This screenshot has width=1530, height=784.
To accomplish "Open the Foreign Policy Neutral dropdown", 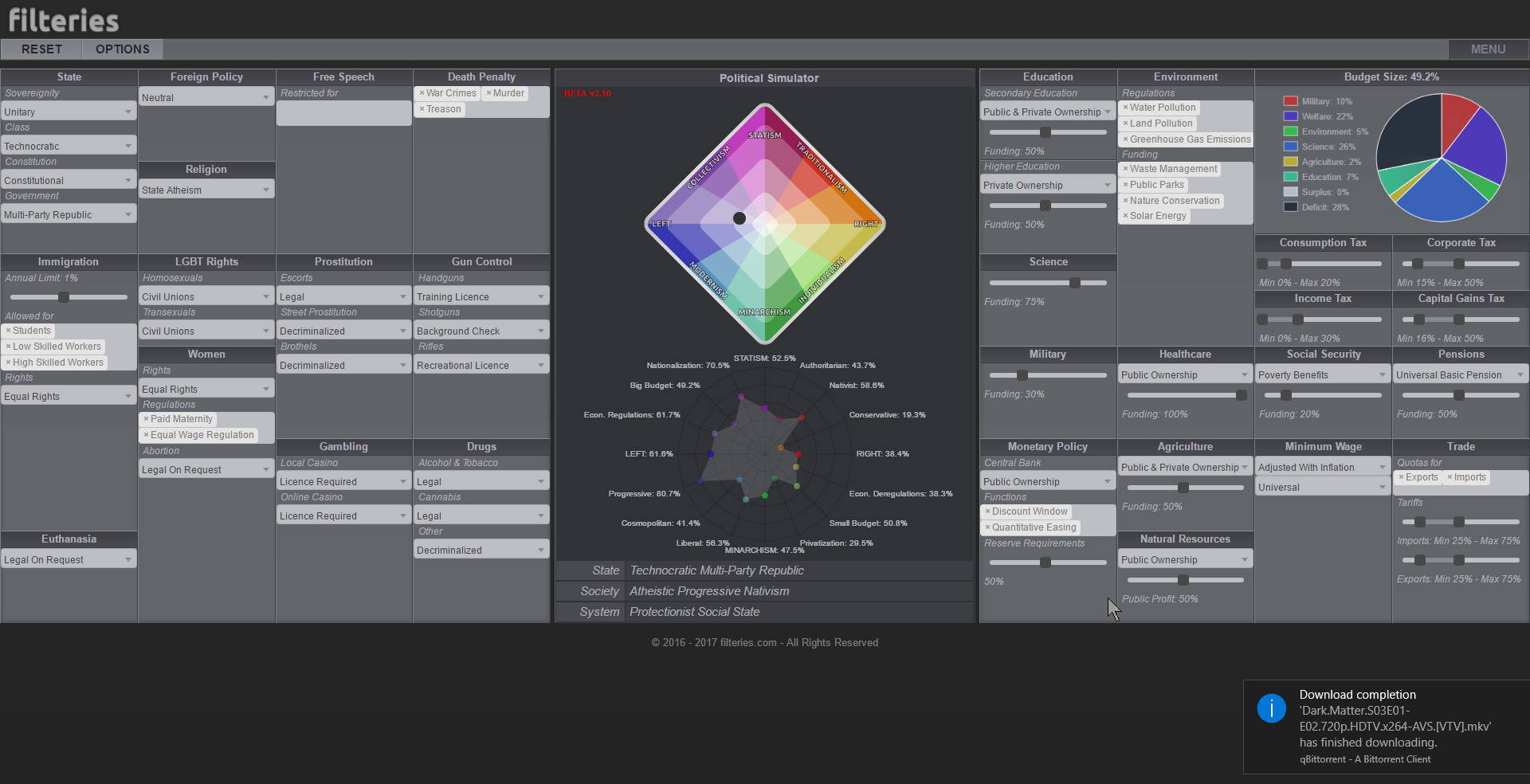I will [206, 97].
